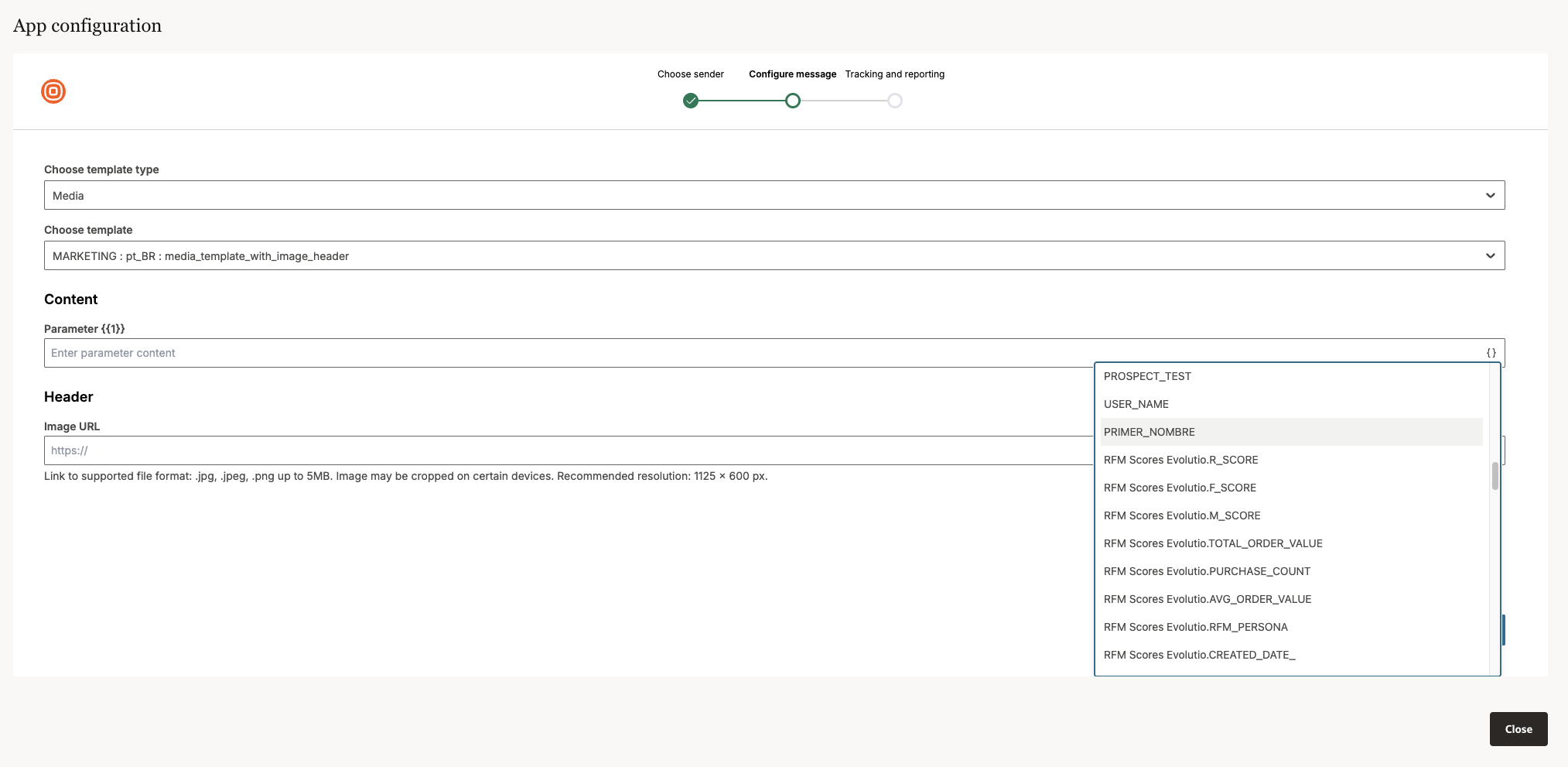The width and height of the screenshot is (1568, 767).
Task: Click the chevron on the Choose template dropdown
Action: pyautogui.click(x=1489, y=255)
